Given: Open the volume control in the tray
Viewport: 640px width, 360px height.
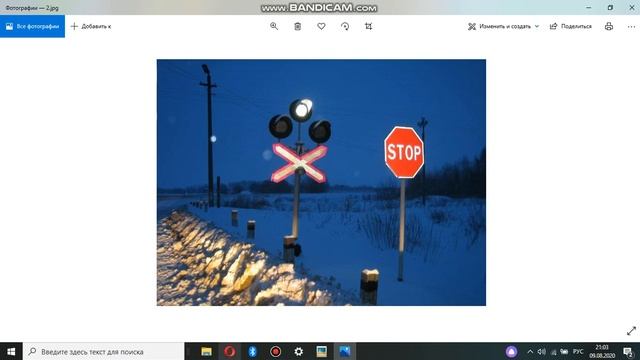Looking at the screenshot, I should pyautogui.click(x=542, y=351).
